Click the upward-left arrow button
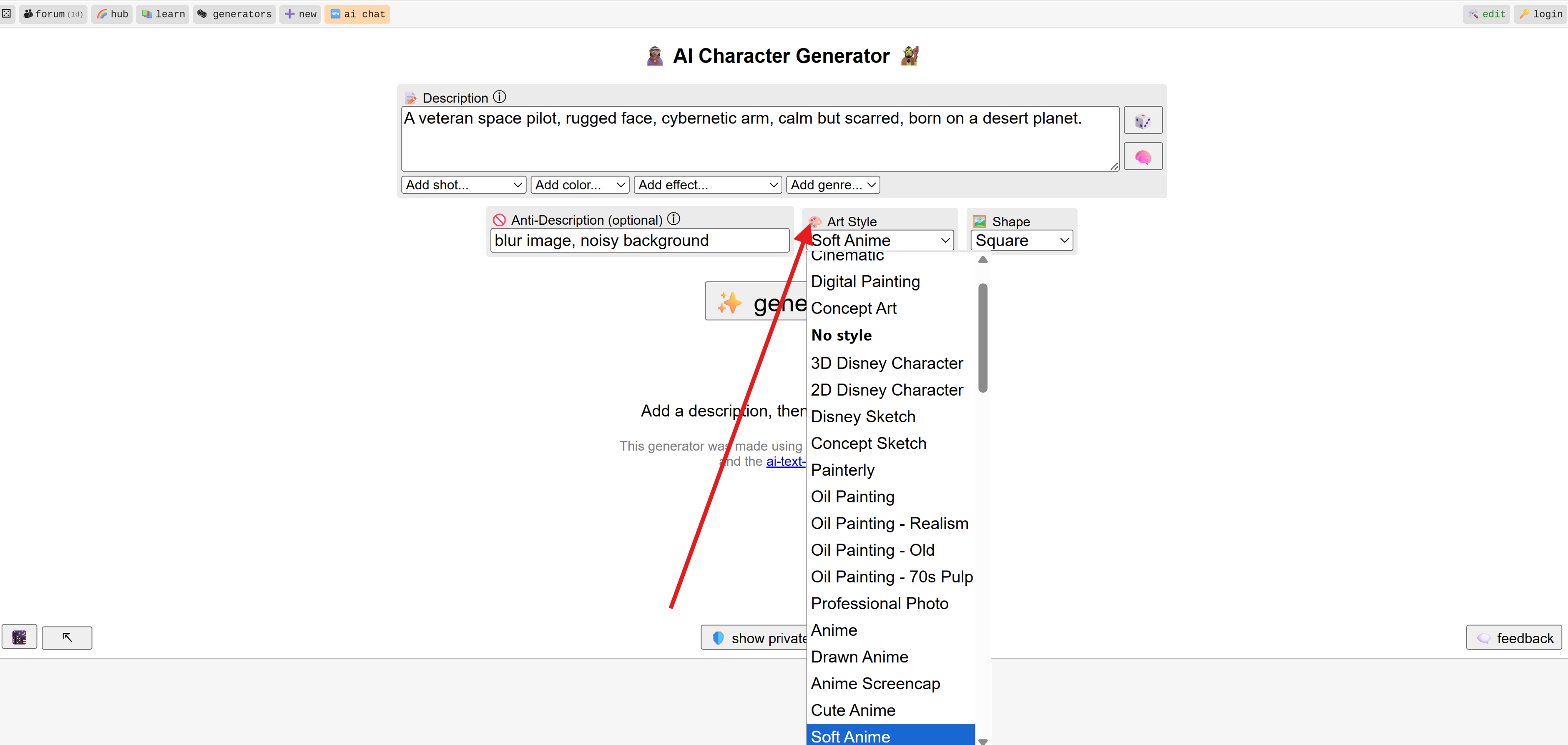This screenshot has width=1568, height=745. pyautogui.click(x=67, y=637)
